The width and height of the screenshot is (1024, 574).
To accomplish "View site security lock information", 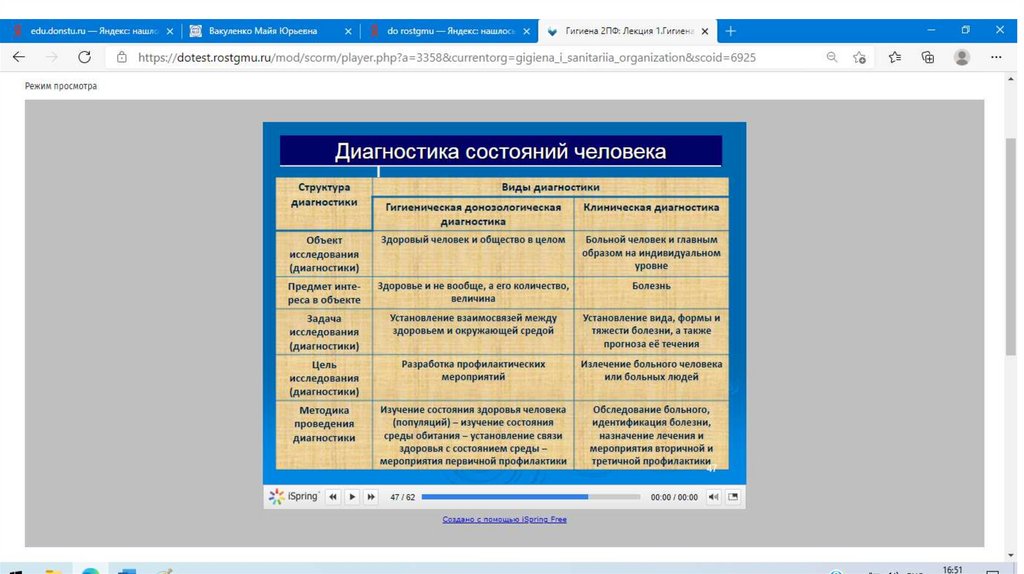I will [121, 57].
